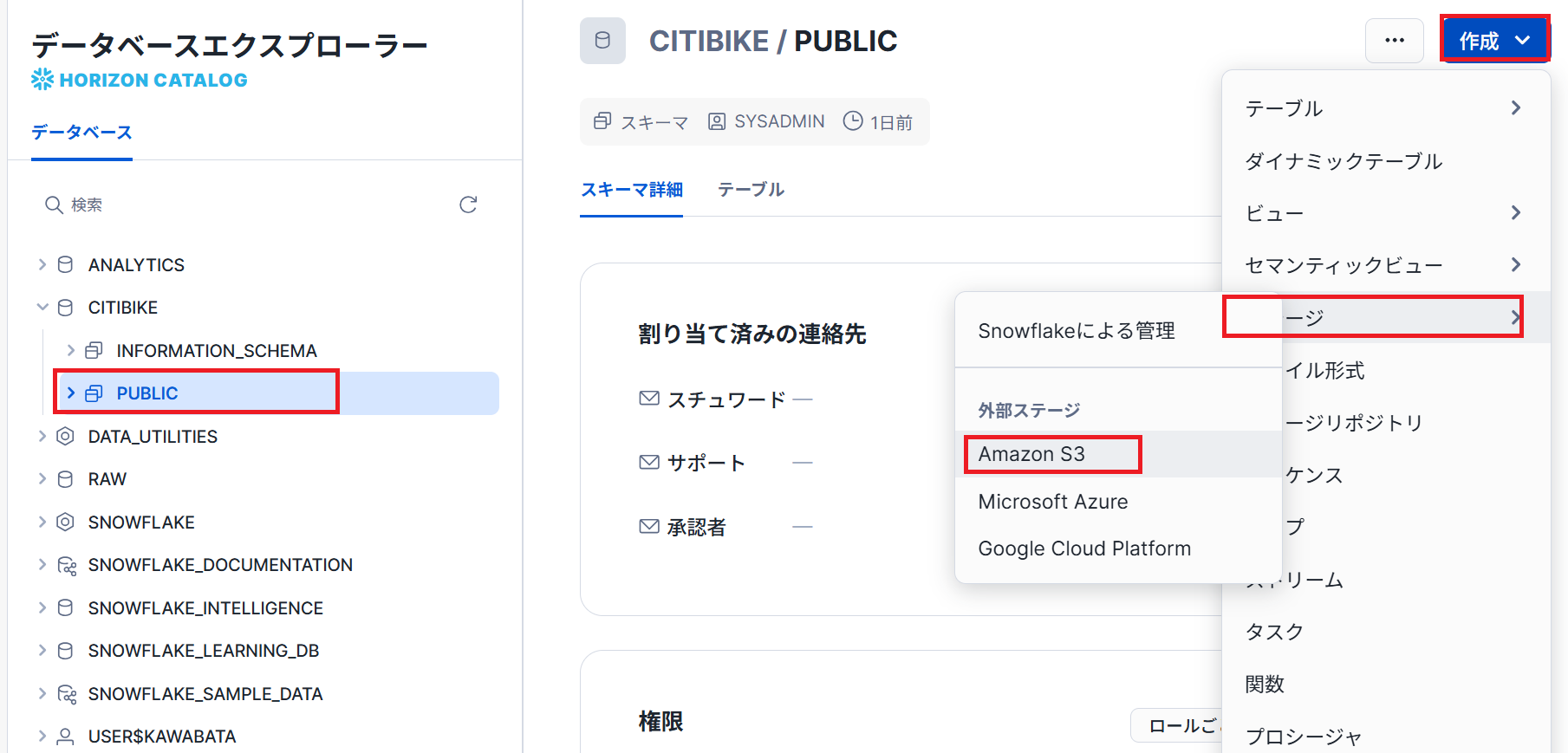Click the envelope icon beside サポート
The width and height of the screenshot is (1568, 753).
(649, 463)
